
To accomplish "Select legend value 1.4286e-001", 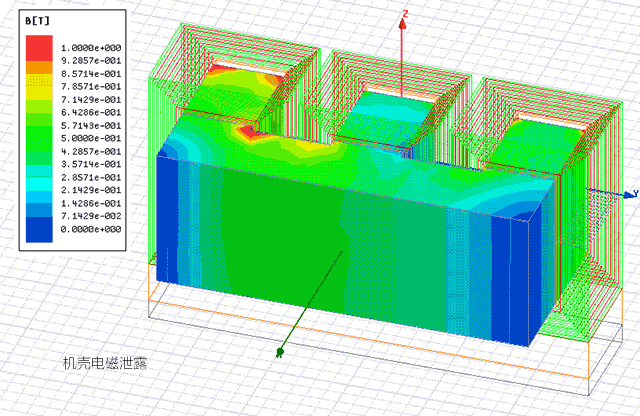I will 91,203.
